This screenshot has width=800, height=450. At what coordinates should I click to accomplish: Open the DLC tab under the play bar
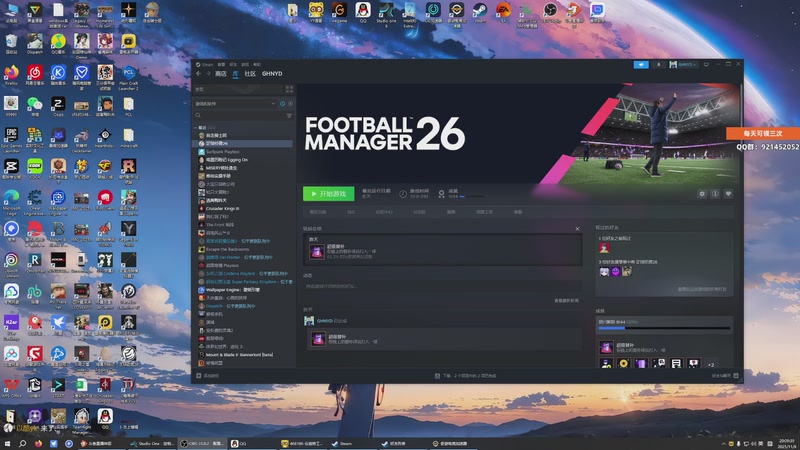pos(351,212)
